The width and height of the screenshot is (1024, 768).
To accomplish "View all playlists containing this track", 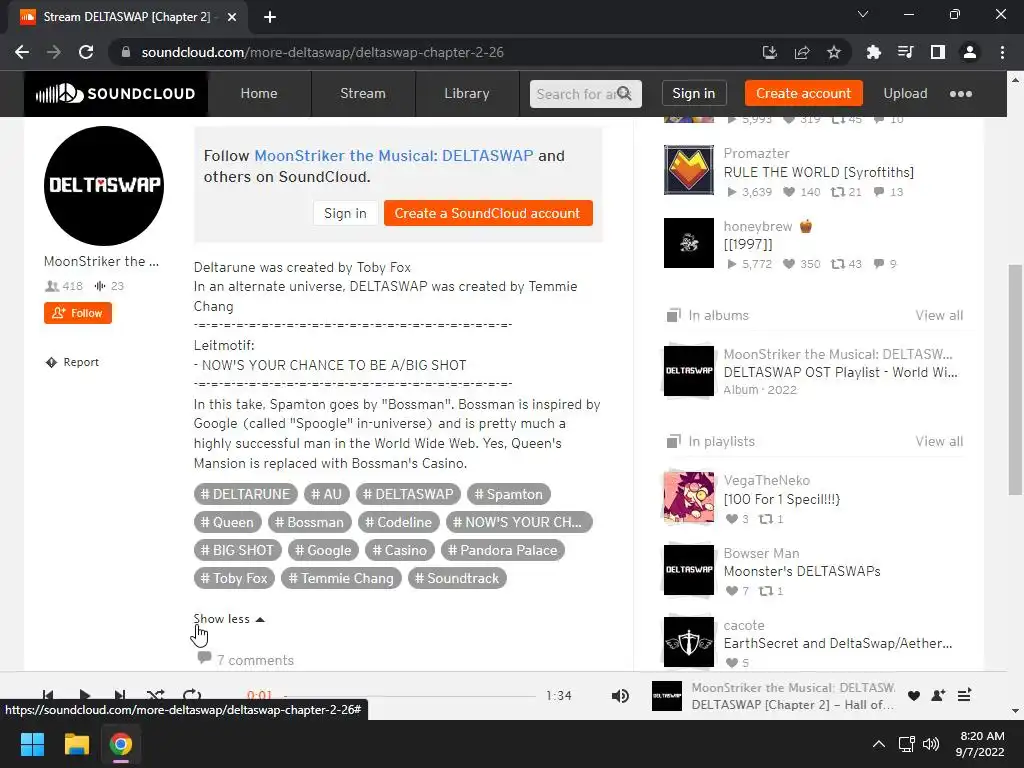I will pyautogui.click(x=939, y=441).
